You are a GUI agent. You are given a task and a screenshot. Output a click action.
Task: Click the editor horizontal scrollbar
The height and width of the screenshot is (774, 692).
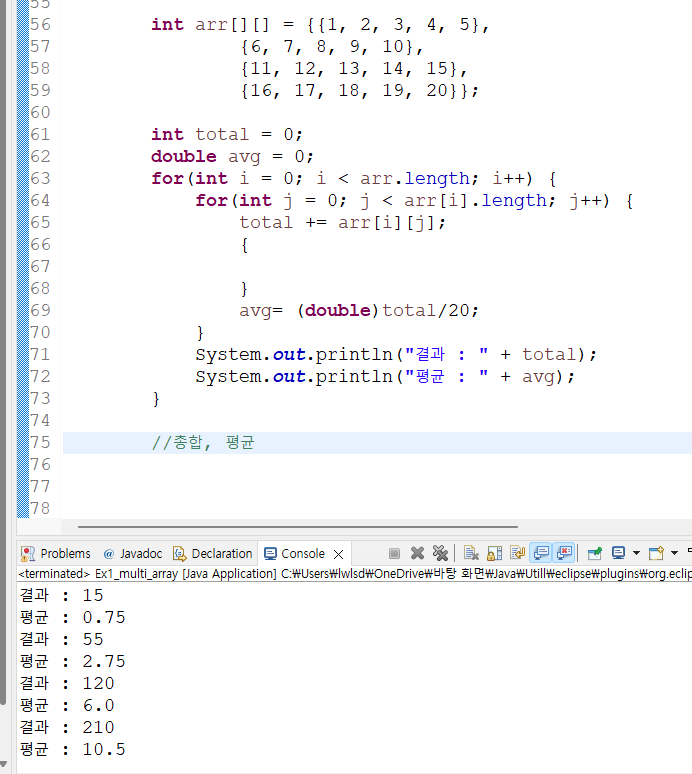click(298, 527)
